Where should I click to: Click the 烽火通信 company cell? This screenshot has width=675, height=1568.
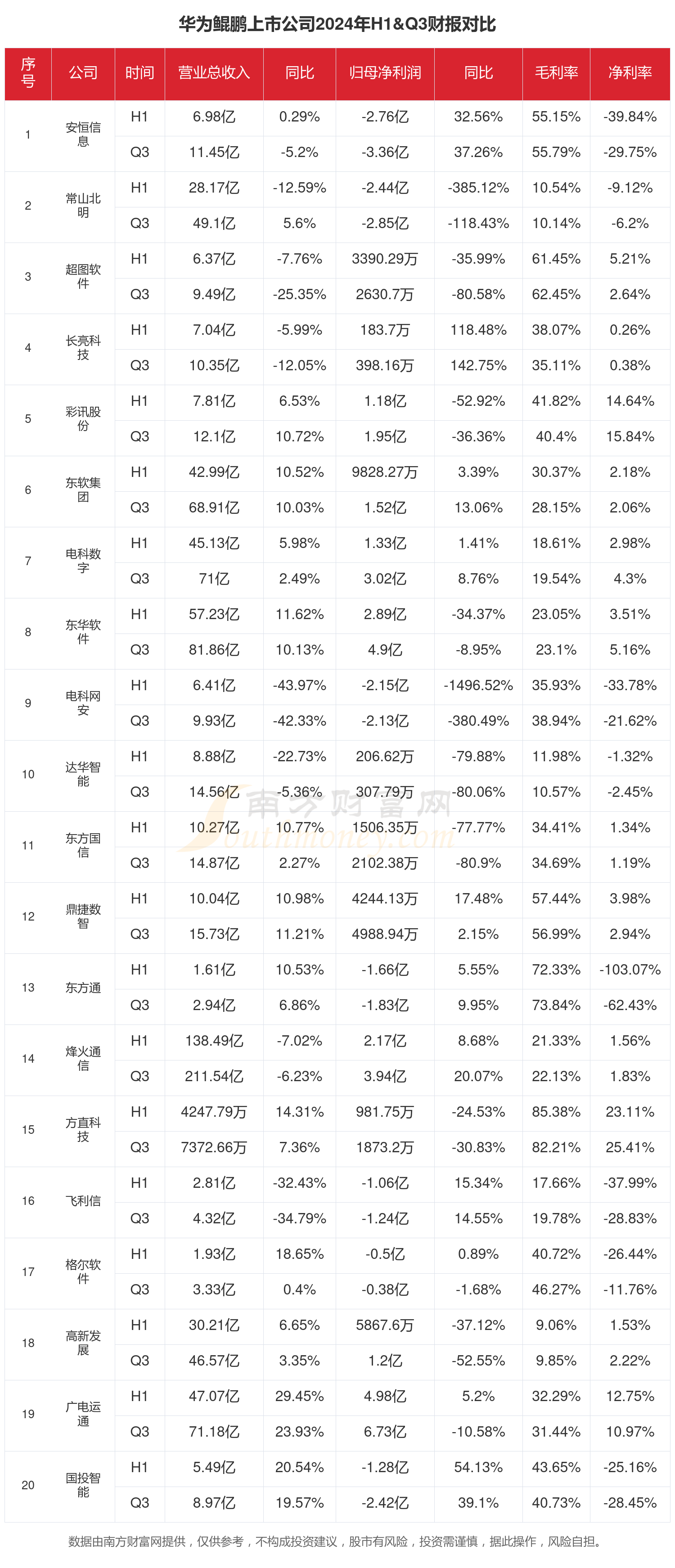(83, 1059)
